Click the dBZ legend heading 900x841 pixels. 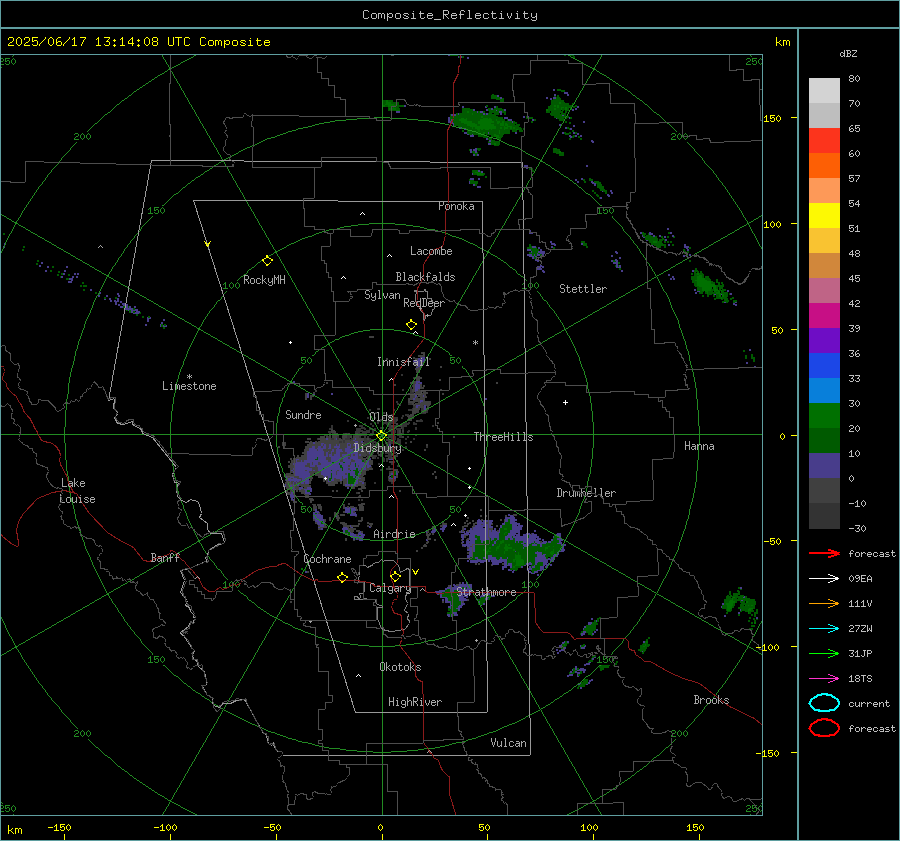[x=848, y=53]
